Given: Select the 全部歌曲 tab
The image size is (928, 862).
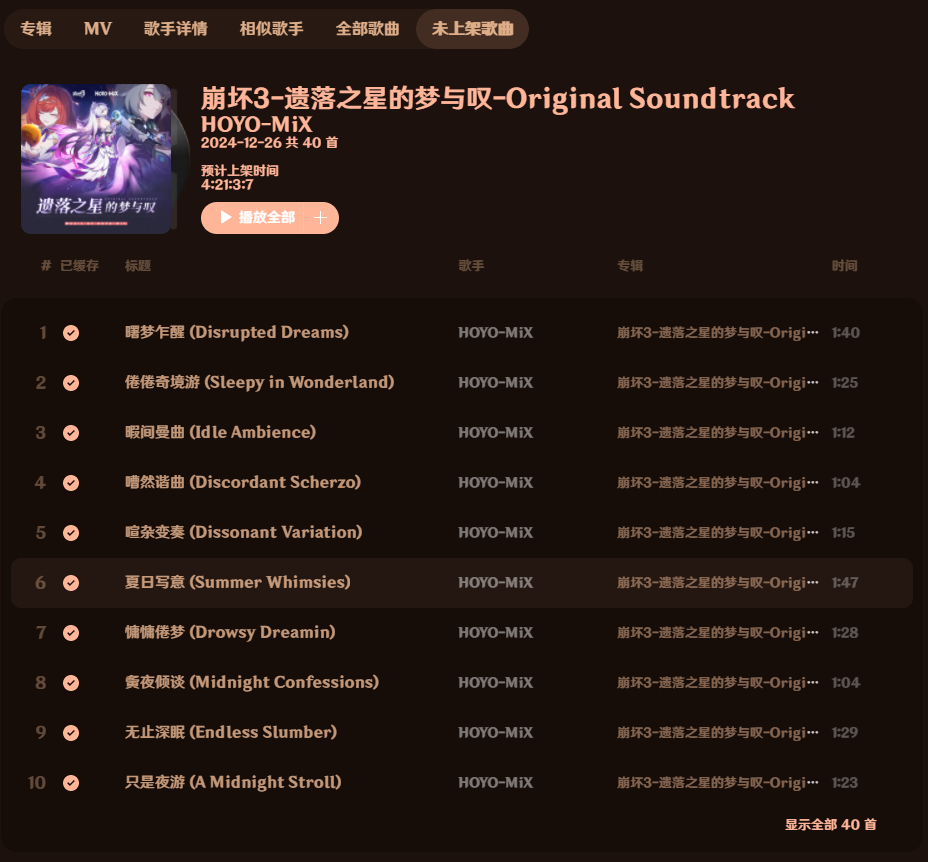Looking at the screenshot, I should coord(368,28).
